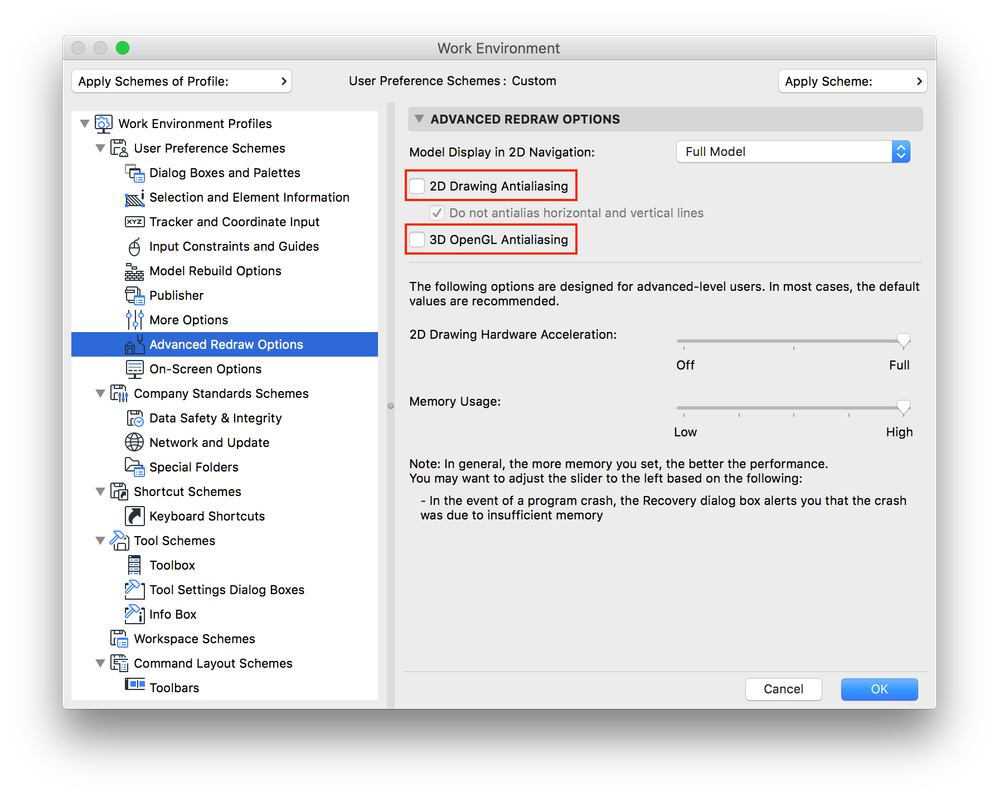999x798 pixels.
Task: Click the Tracker and Coordinate Input icon
Action: tap(134, 222)
